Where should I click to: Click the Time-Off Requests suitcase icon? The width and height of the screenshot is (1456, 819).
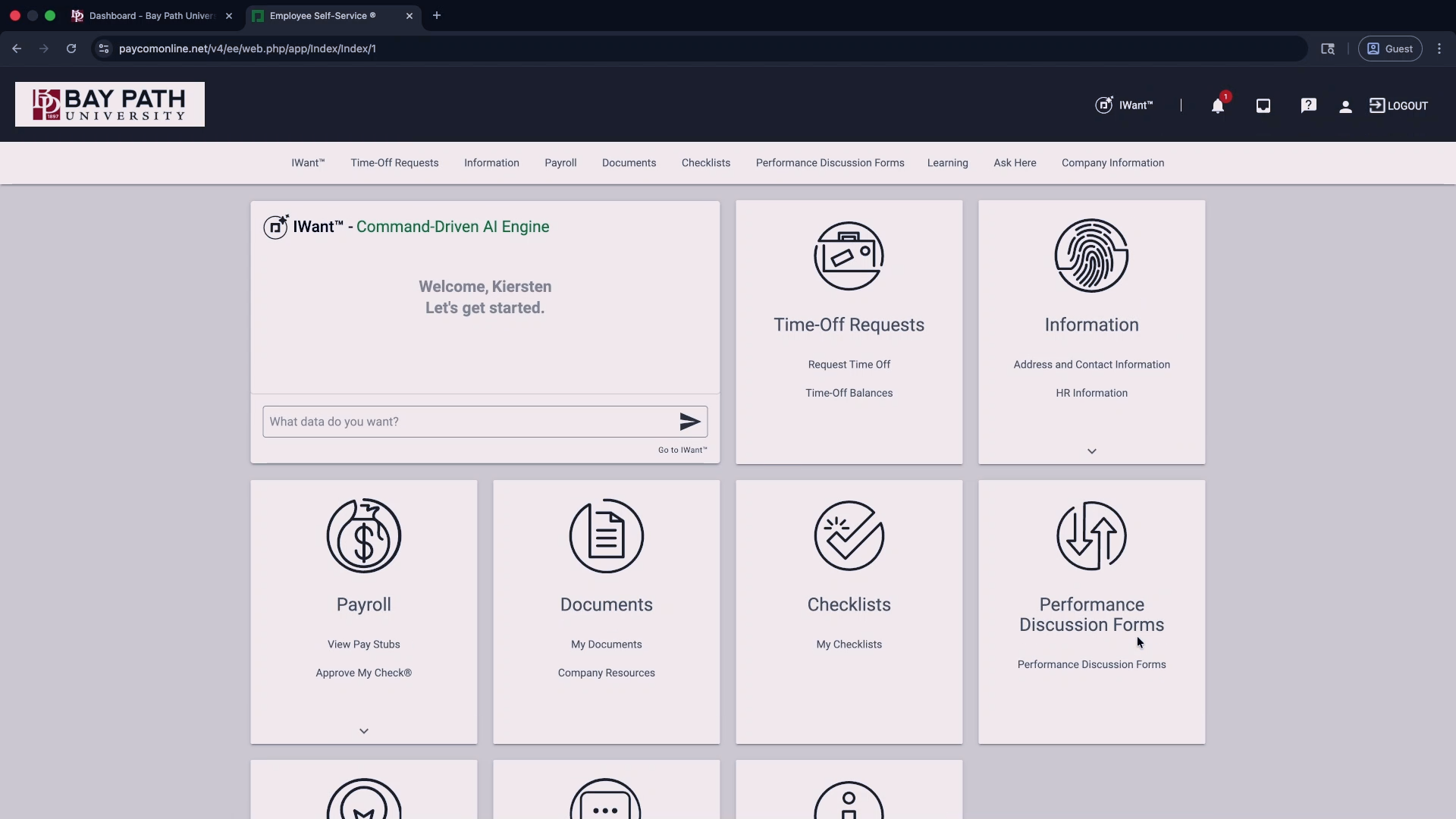[x=849, y=256]
